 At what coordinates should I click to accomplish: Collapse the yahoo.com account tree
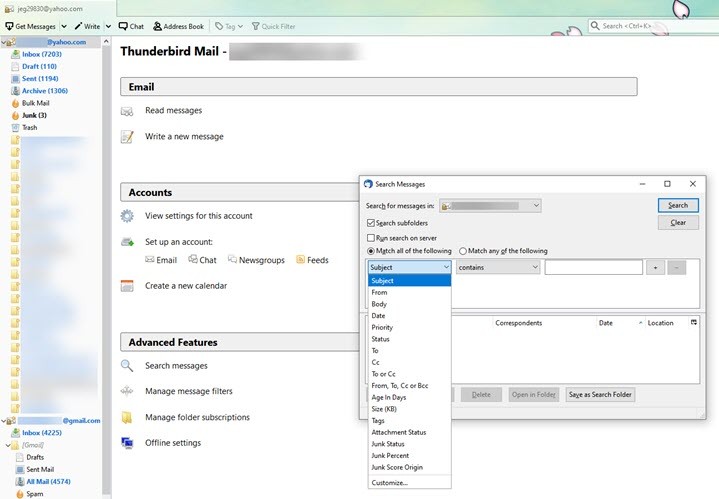pos(4,42)
